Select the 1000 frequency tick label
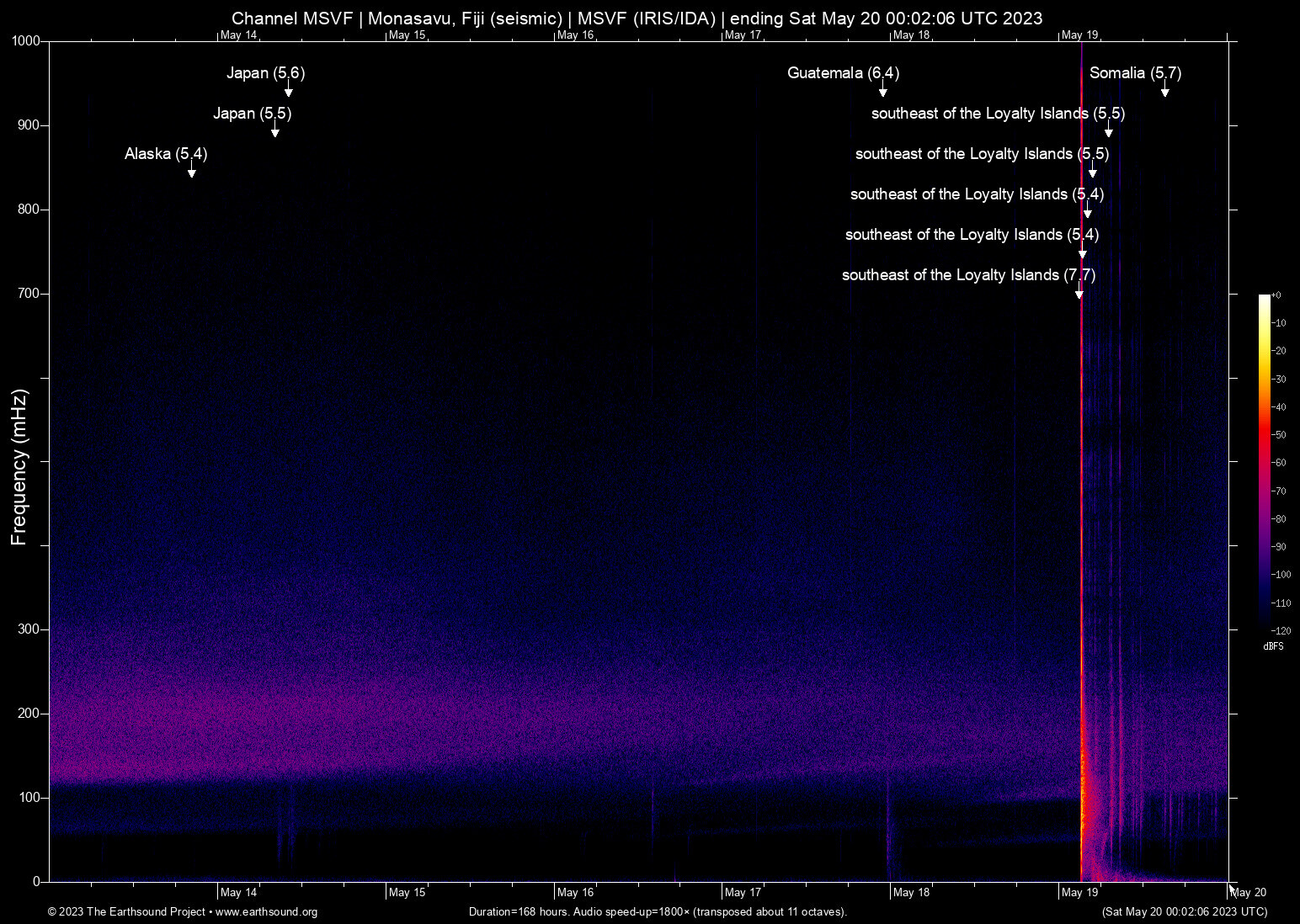The height and width of the screenshot is (924, 1300). pyautogui.click(x=25, y=41)
